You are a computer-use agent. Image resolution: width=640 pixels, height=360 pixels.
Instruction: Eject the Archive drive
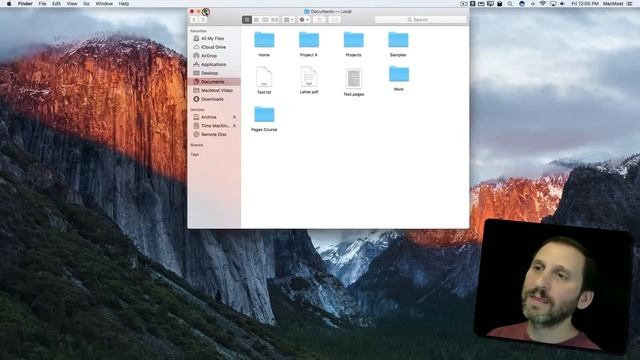pos(234,117)
